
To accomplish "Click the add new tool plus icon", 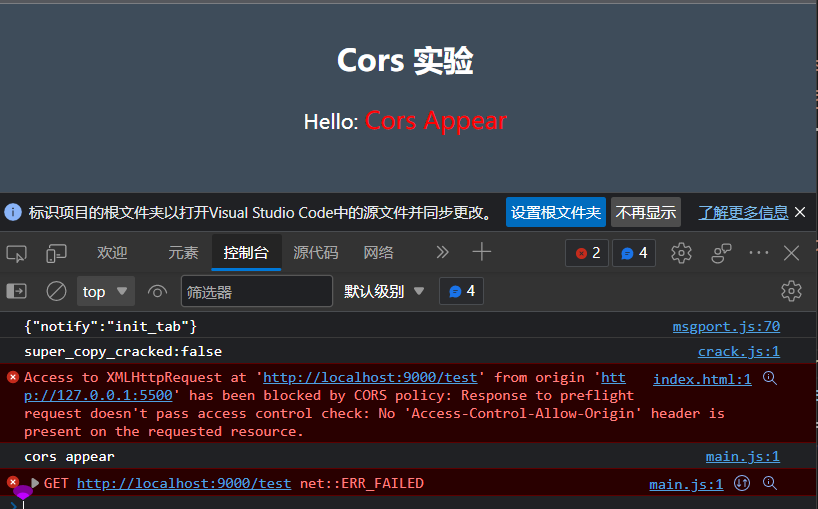I will [x=482, y=252].
